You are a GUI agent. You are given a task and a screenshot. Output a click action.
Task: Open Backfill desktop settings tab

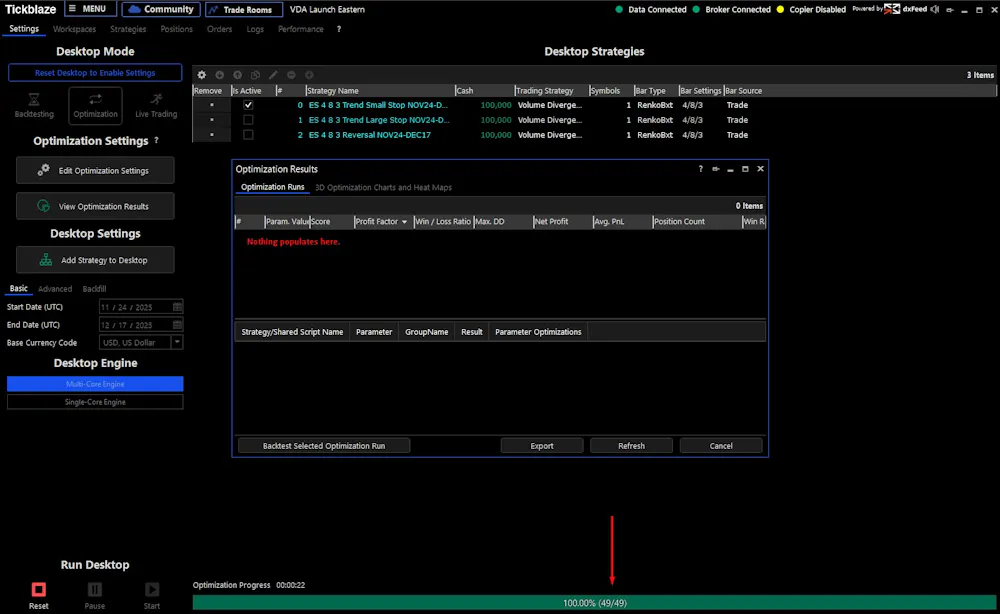[94, 289]
